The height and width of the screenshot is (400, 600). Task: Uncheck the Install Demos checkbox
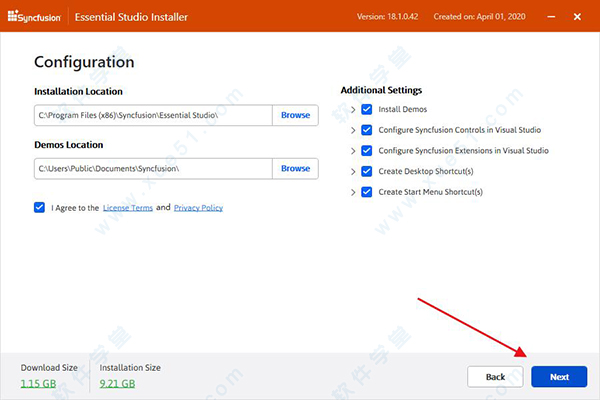pos(367,109)
